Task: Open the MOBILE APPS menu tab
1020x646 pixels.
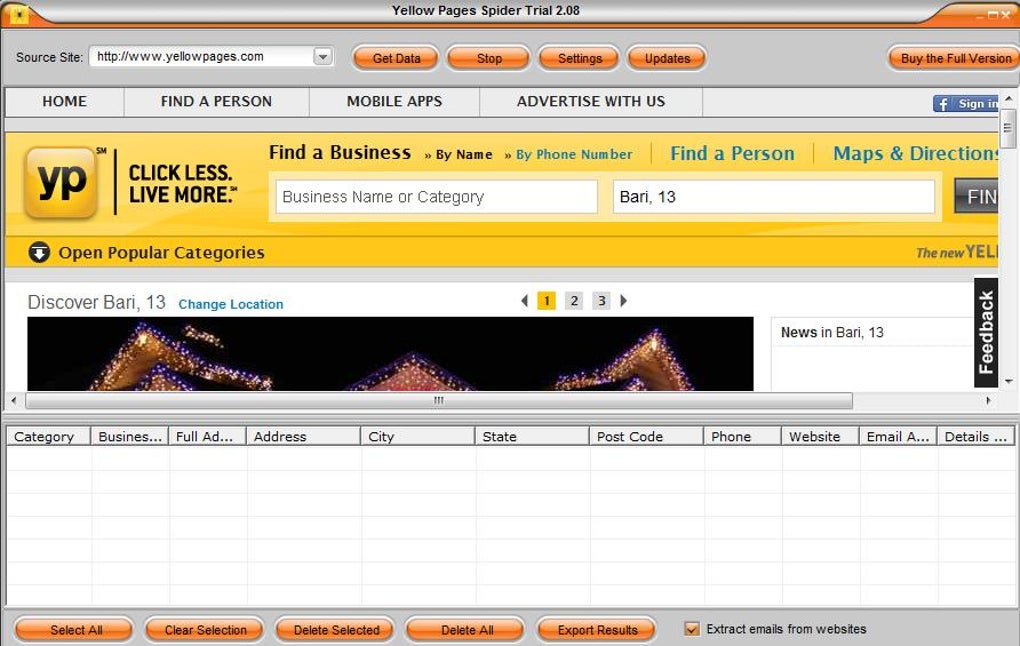Action: point(394,101)
